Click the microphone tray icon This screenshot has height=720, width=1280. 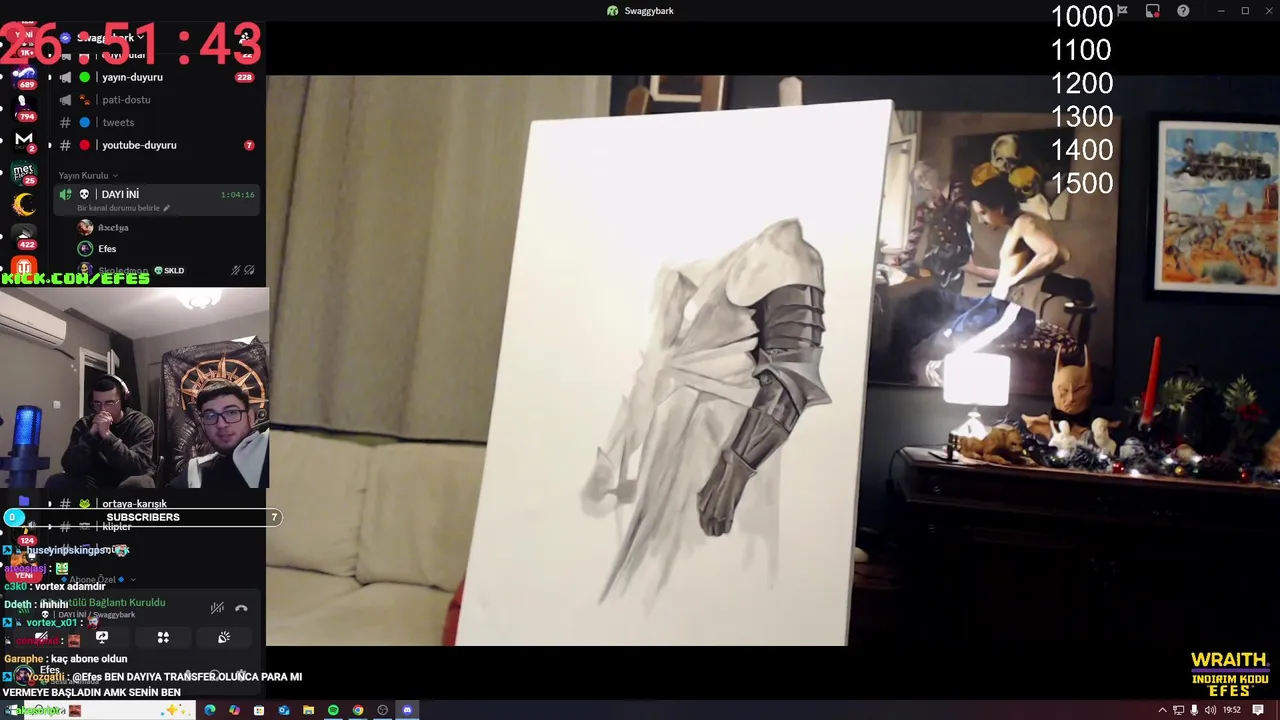point(1194,711)
